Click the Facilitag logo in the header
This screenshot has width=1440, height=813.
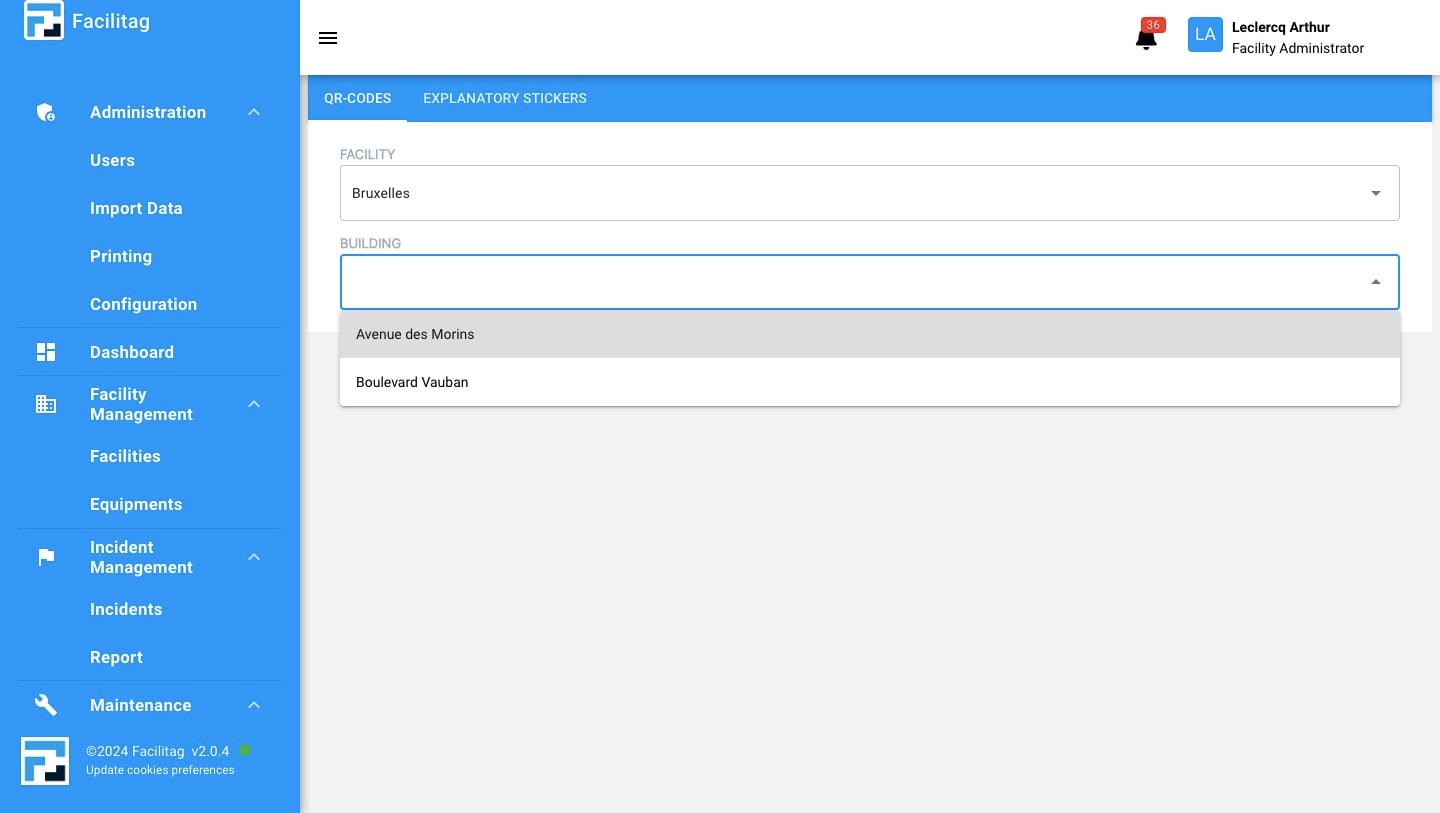[44, 21]
